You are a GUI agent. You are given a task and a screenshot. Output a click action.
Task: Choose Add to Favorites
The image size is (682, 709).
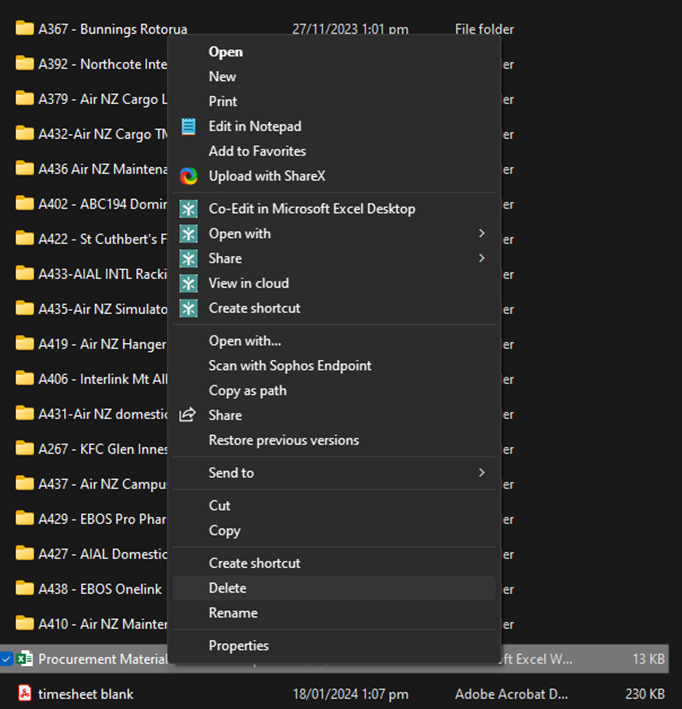point(334,151)
